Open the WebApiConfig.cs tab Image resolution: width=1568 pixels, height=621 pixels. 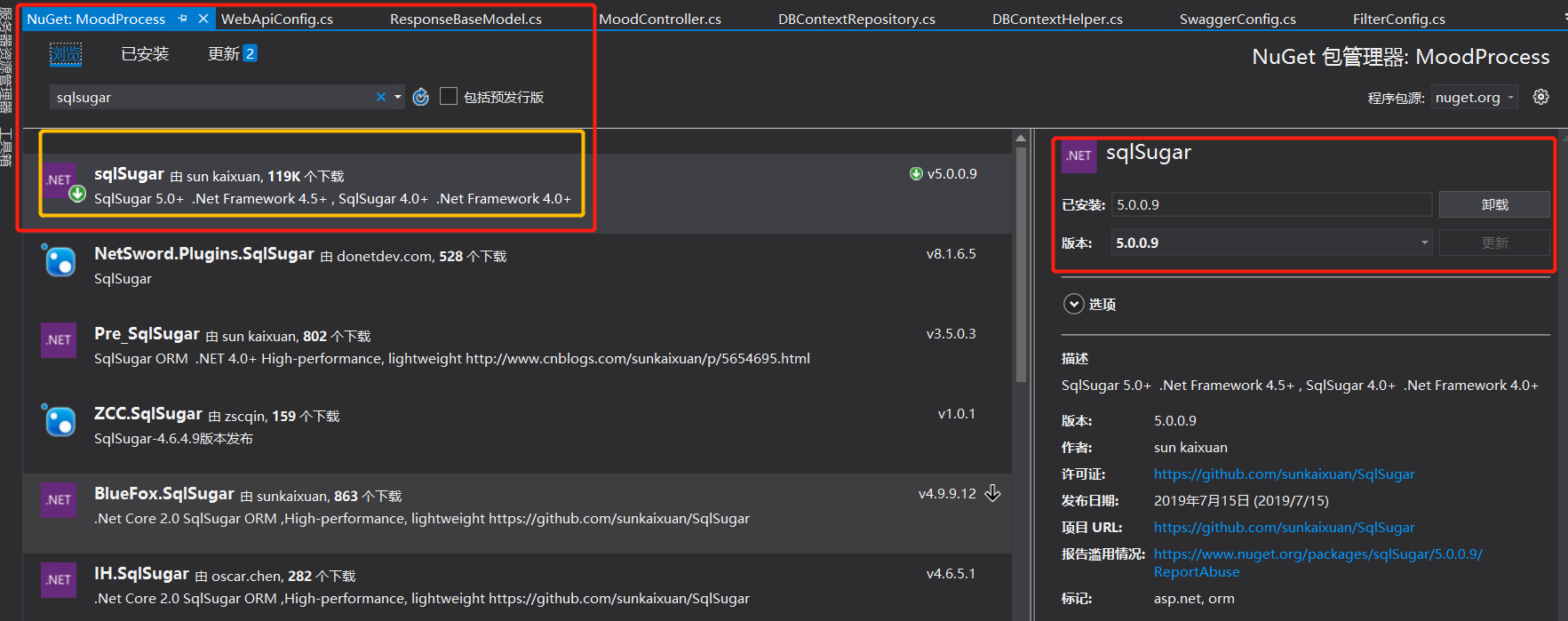point(277,19)
